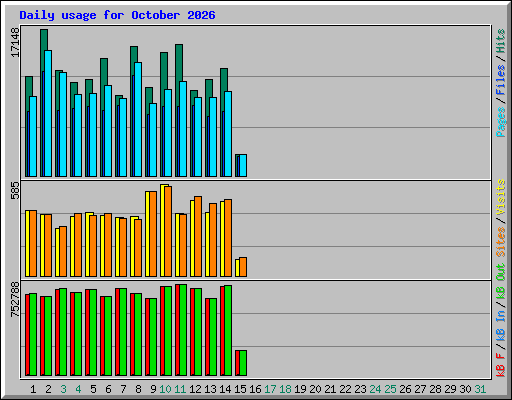Click the 'Daily usage for October 2026' title
Image resolution: width=512 pixels, height=400 pixels.
(x=117, y=15)
